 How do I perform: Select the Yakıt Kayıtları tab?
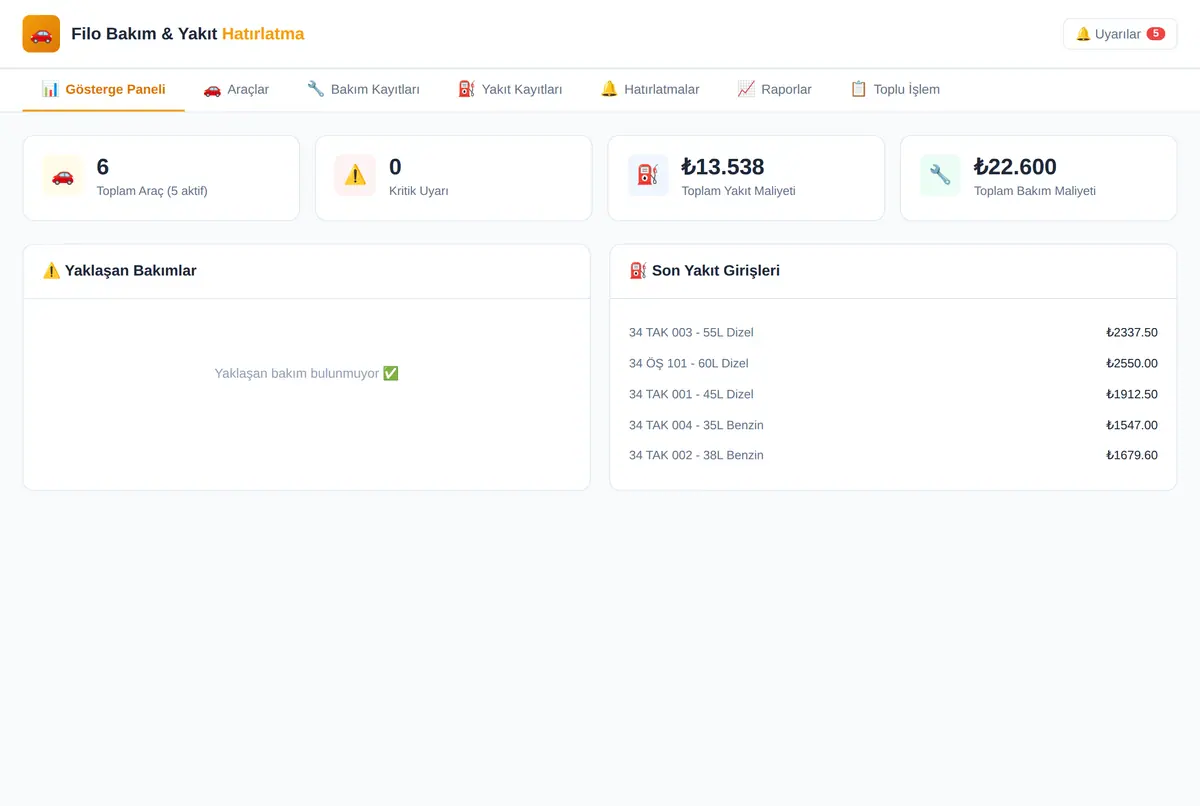pyautogui.click(x=510, y=89)
